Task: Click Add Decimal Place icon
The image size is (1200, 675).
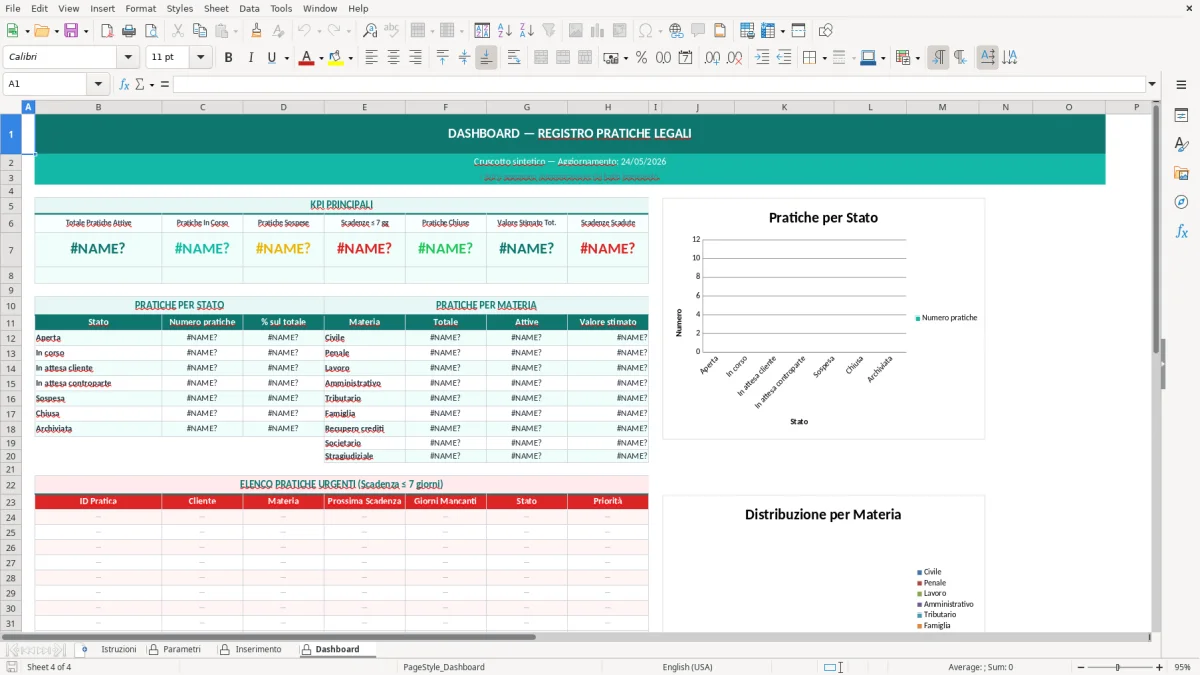Action: pyautogui.click(x=712, y=58)
